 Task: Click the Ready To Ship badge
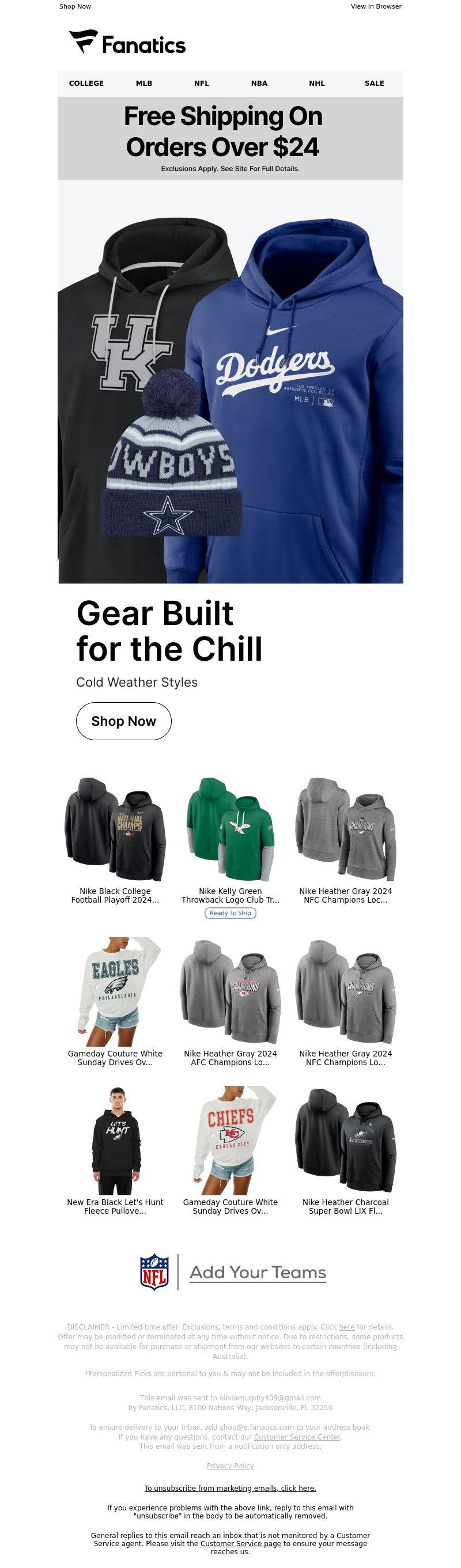pos(230,913)
